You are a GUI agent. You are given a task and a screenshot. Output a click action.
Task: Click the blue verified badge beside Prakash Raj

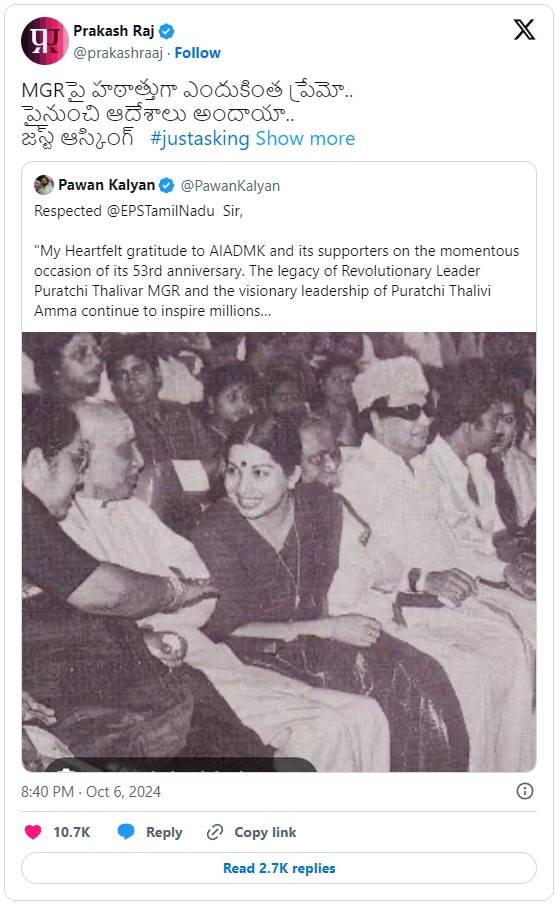click(x=167, y=31)
